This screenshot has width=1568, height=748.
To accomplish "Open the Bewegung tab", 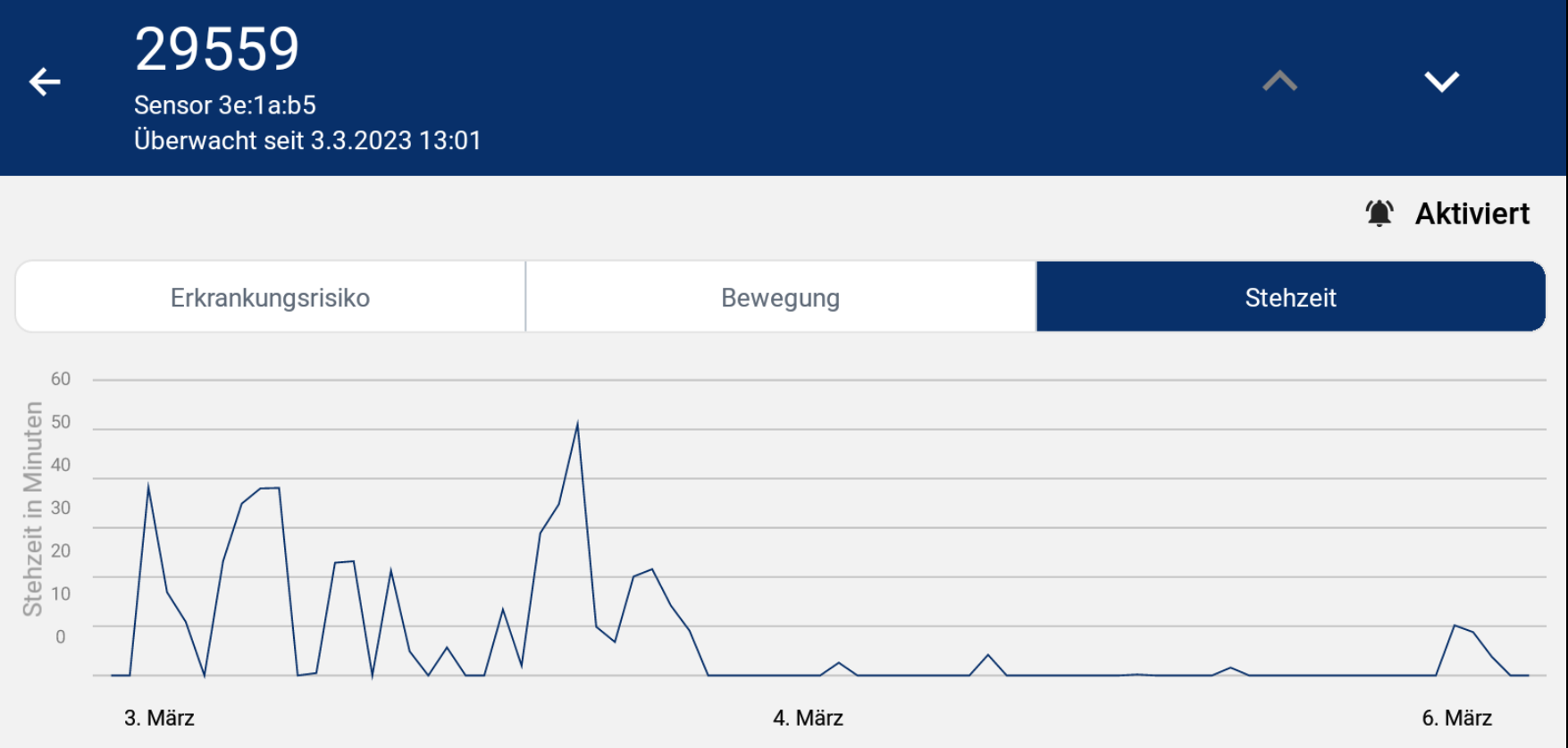I will coord(780,298).
